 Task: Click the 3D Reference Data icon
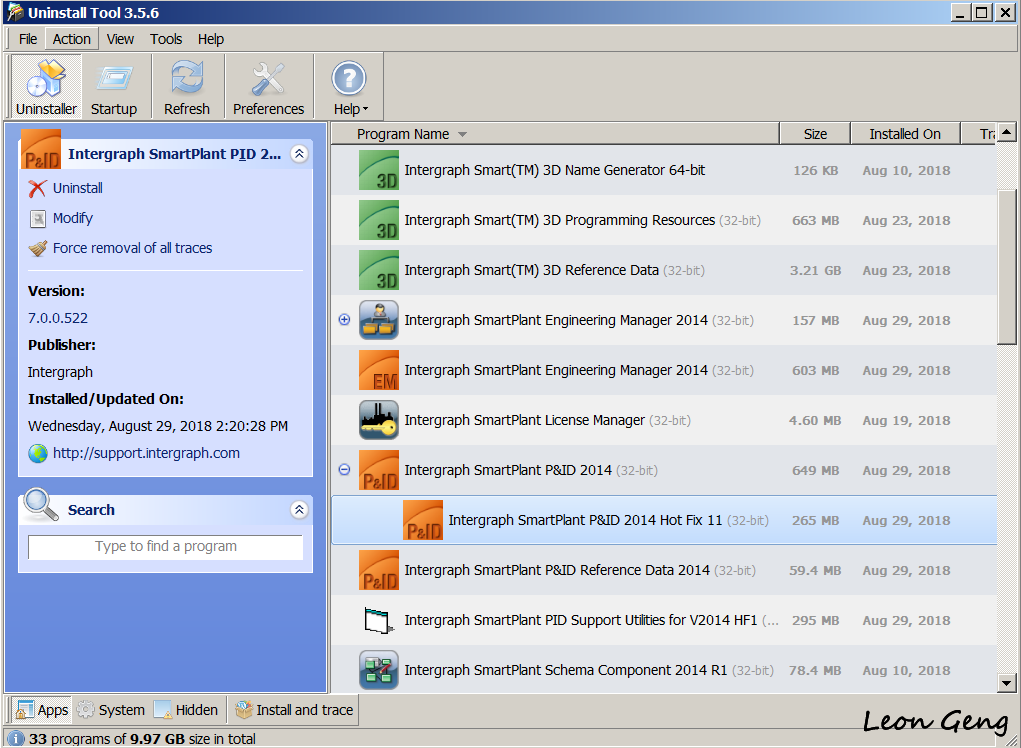click(379, 270)
